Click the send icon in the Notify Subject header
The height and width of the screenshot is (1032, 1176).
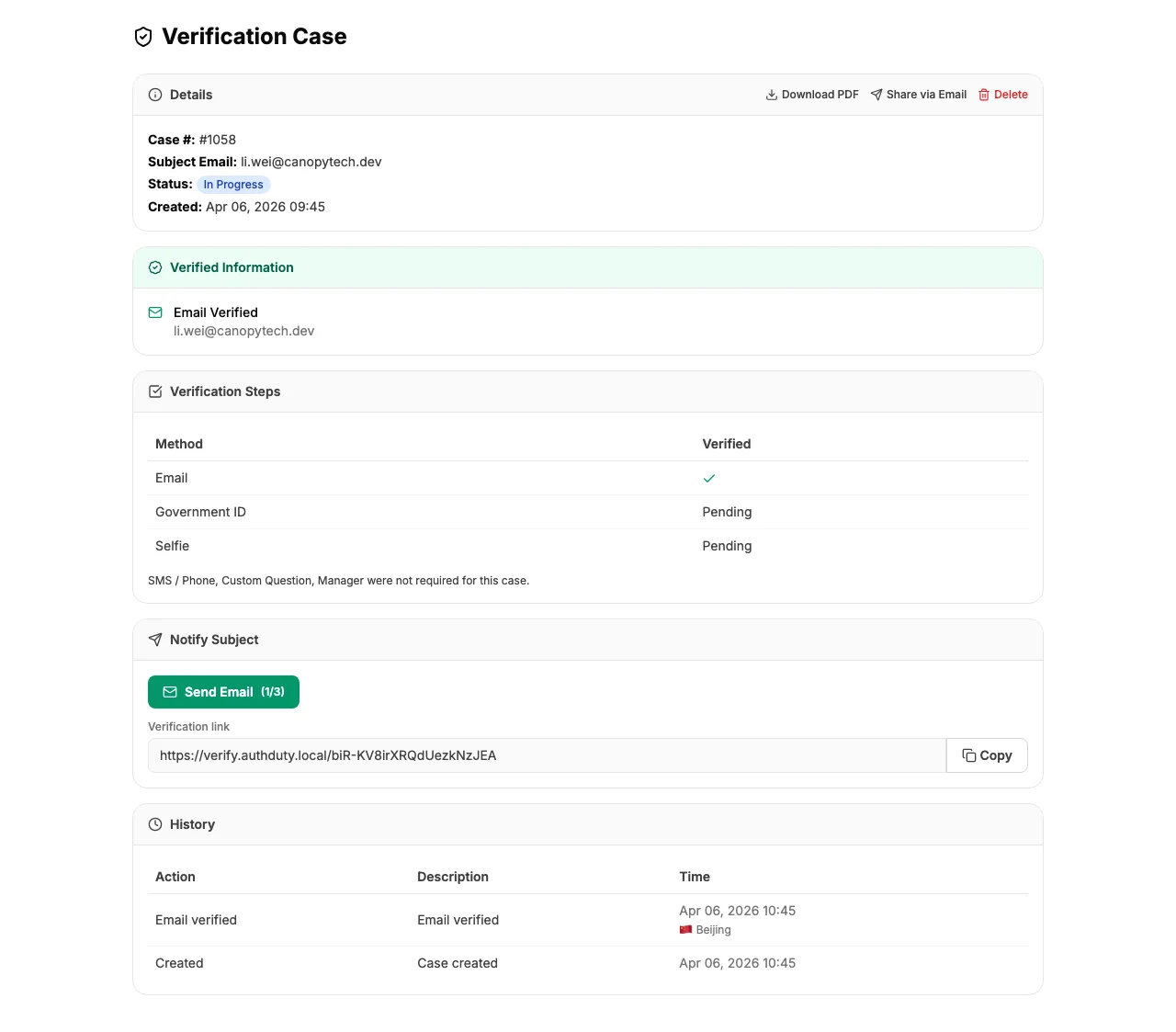point(155,639)
